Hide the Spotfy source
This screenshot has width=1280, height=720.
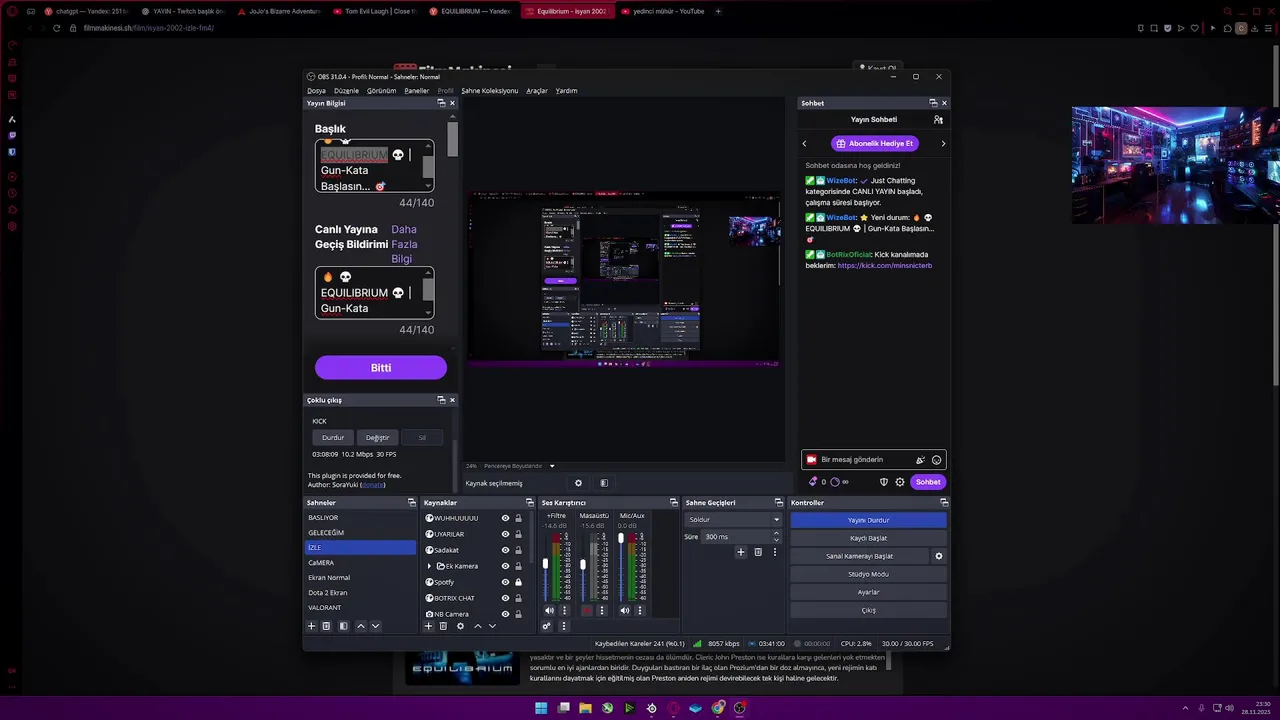(x=505, y=582)
